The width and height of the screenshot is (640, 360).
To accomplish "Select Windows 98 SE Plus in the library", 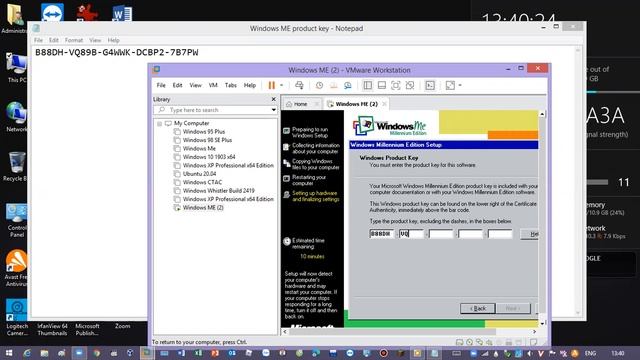I will pos(207,140).
